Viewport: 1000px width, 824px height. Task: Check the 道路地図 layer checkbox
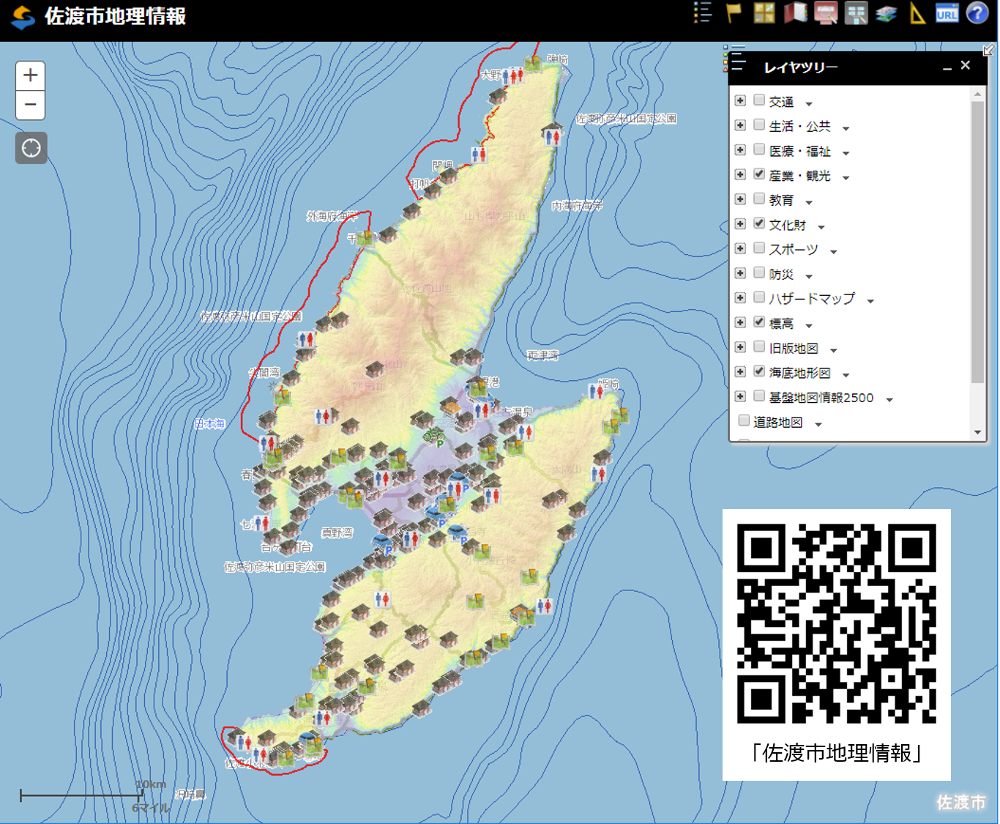(742, 422)
